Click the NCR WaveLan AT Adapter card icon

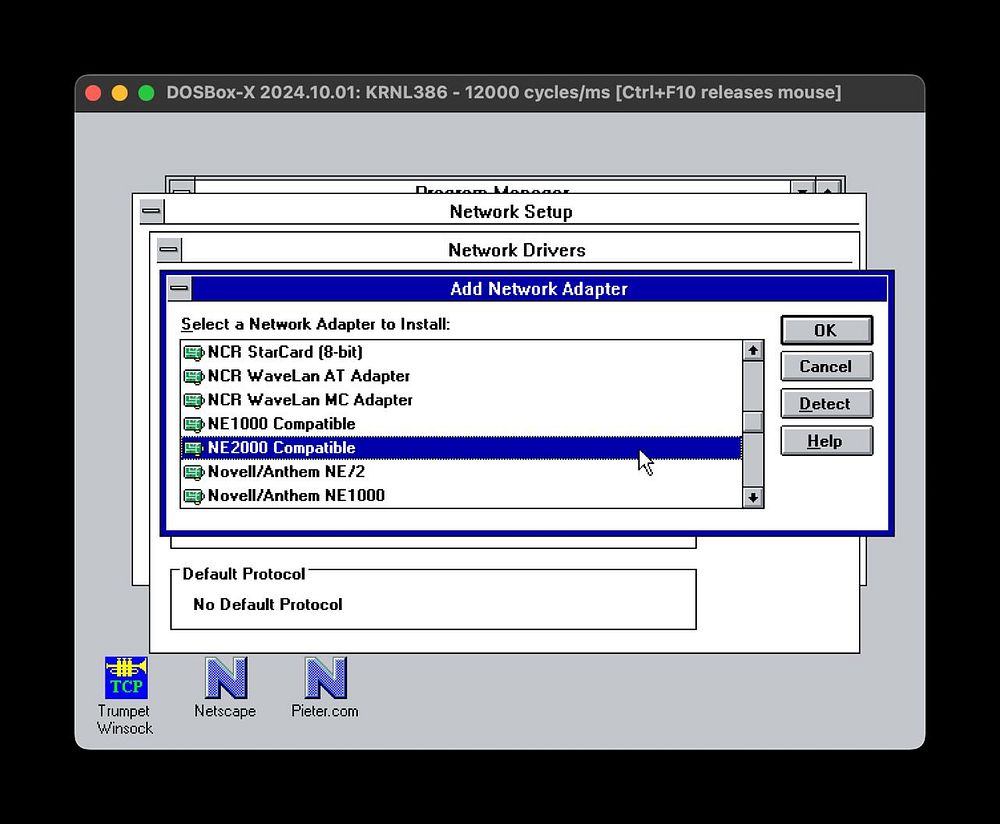coord(193,376)
